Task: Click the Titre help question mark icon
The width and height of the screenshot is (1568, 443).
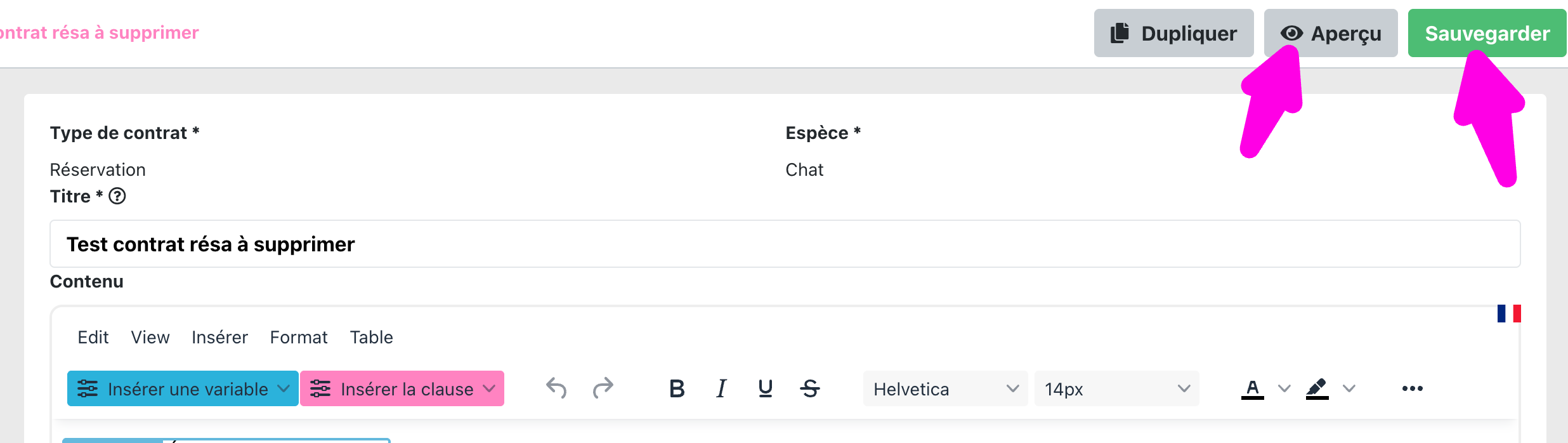Action: [117, 196]
